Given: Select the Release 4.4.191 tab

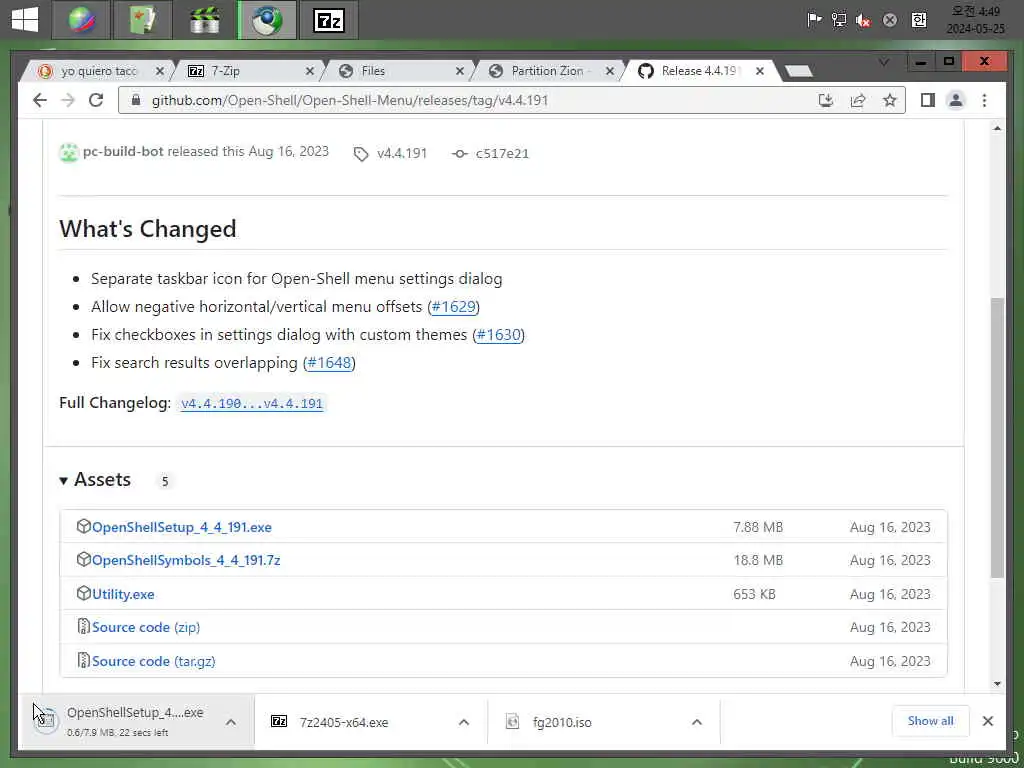Looking at the screenshot, I should 699,71.
